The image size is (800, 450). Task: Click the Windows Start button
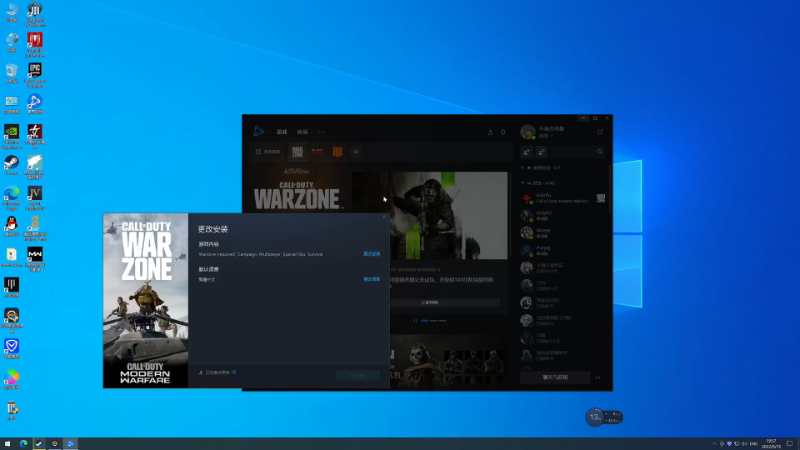point(8,444)
